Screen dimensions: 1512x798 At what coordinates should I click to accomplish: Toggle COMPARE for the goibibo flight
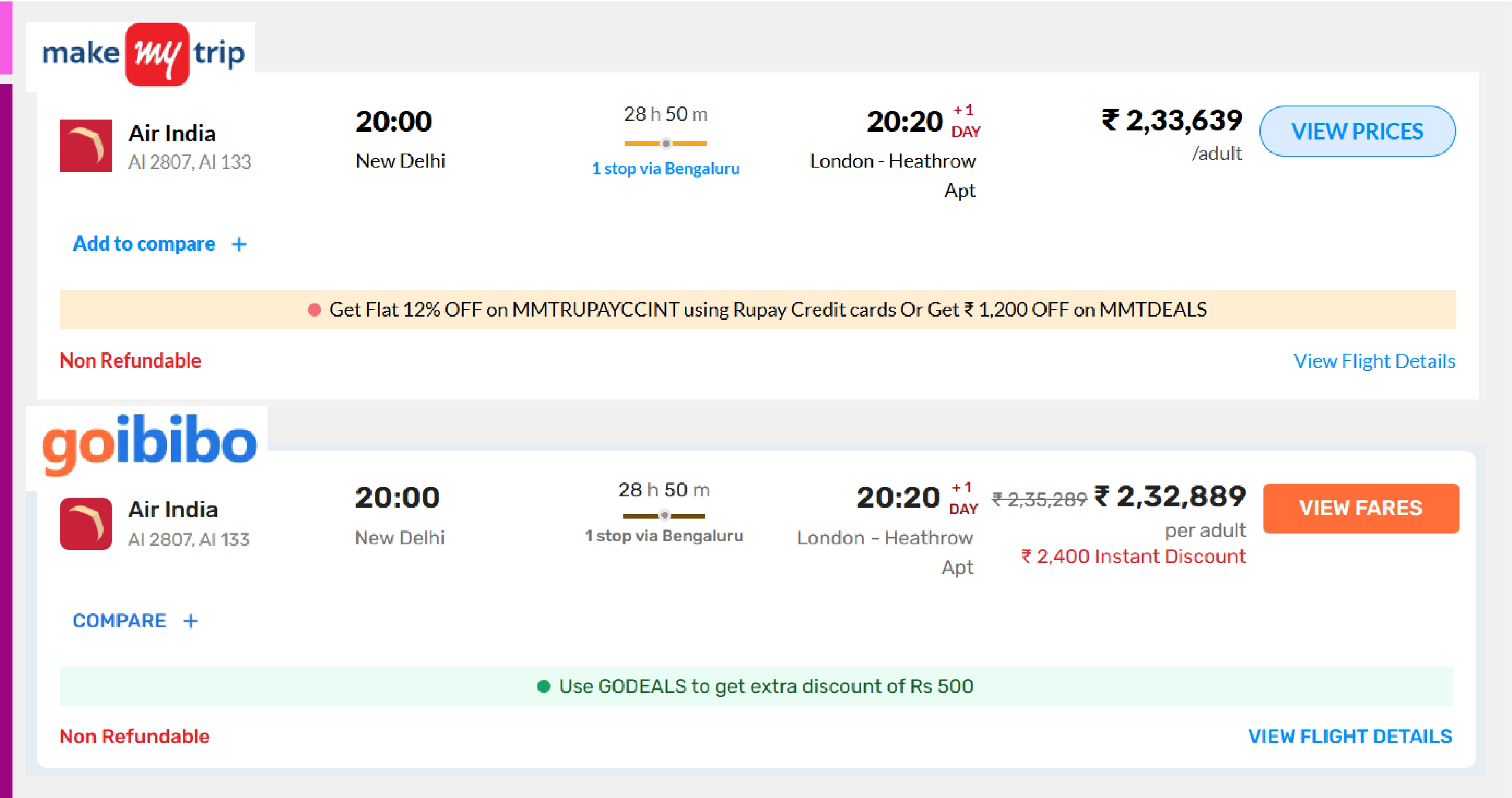119,621
